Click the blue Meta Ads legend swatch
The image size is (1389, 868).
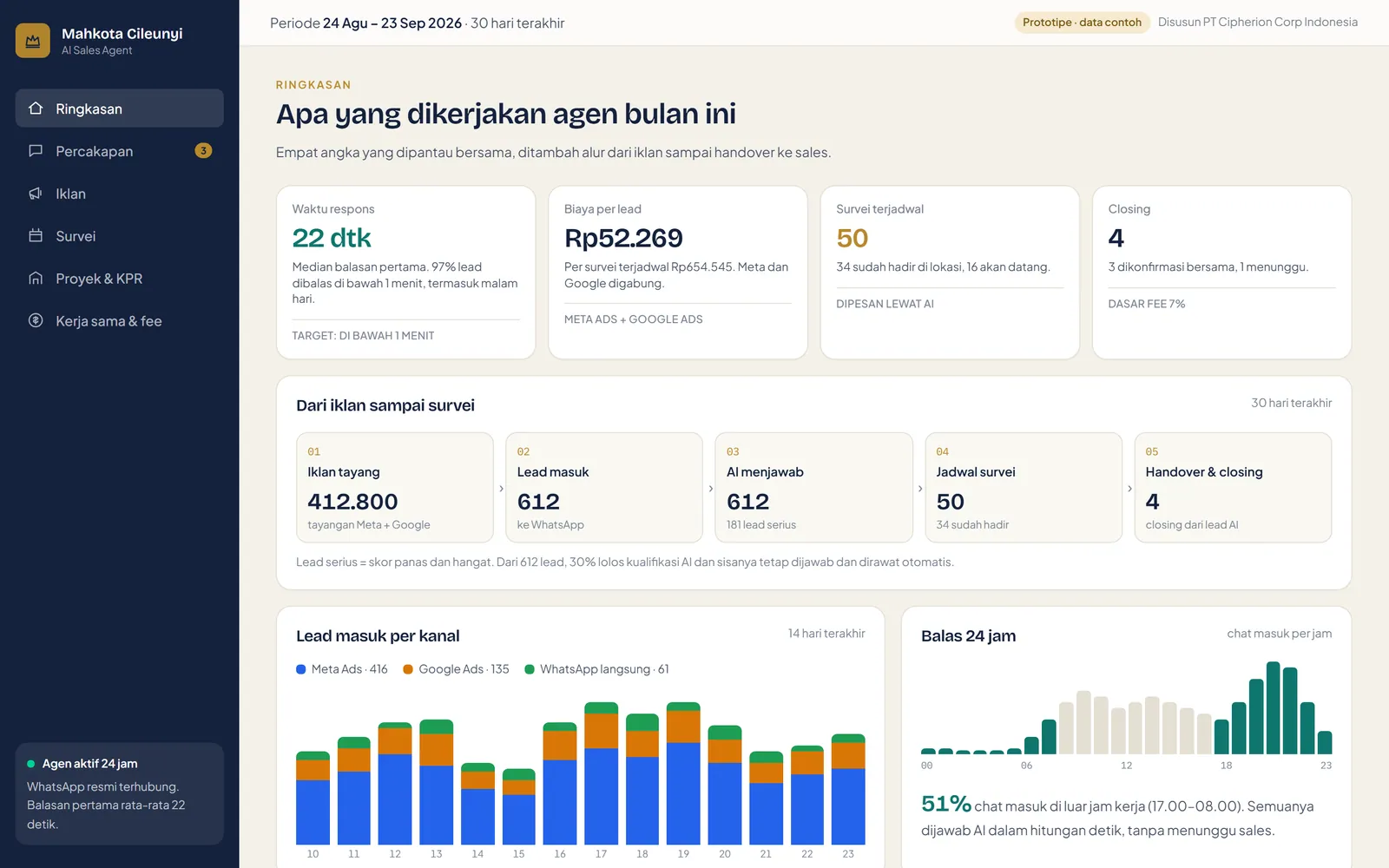[x=301, y=669]
